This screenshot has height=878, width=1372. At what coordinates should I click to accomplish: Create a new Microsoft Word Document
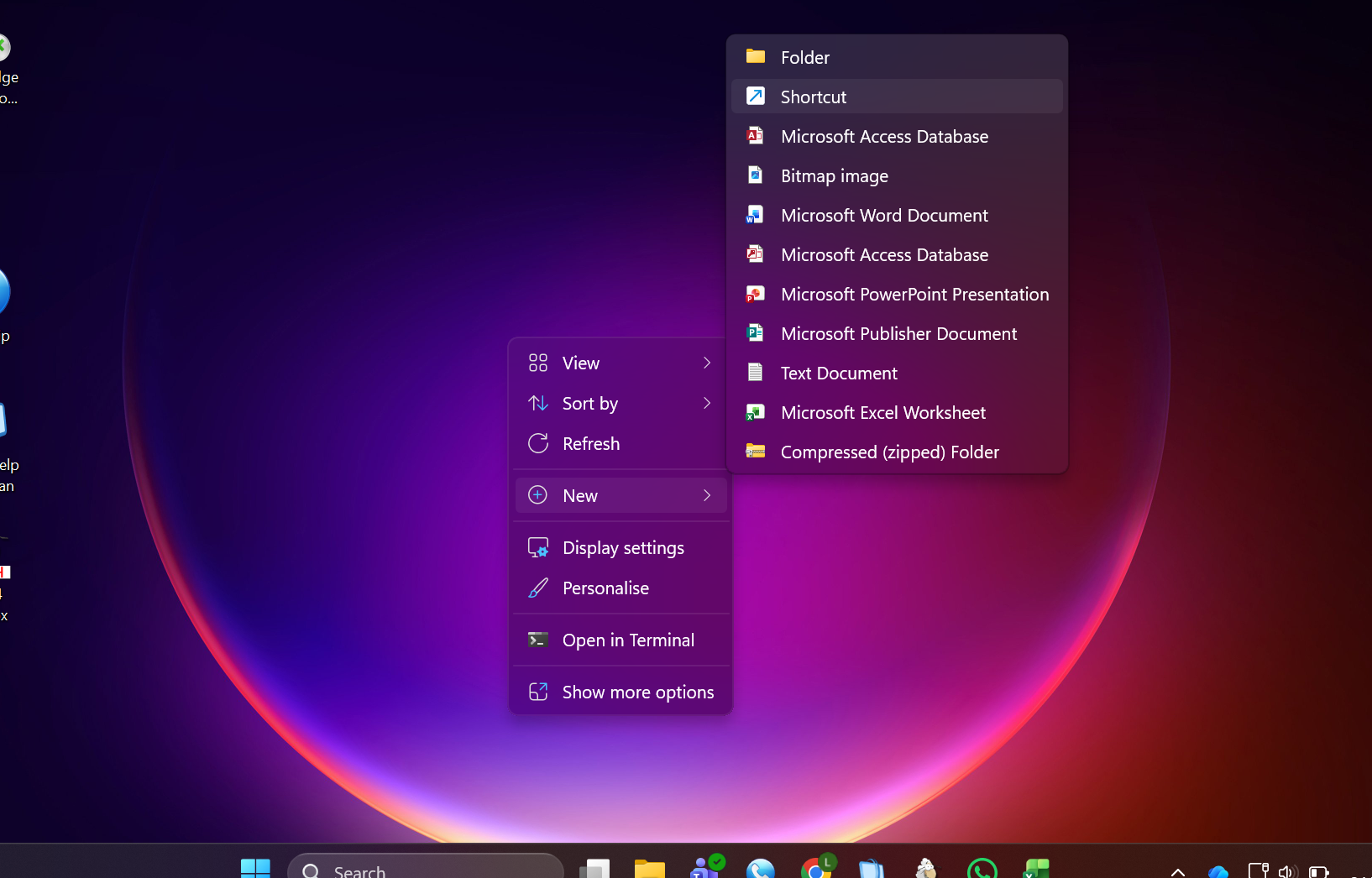tap(883, 216)
